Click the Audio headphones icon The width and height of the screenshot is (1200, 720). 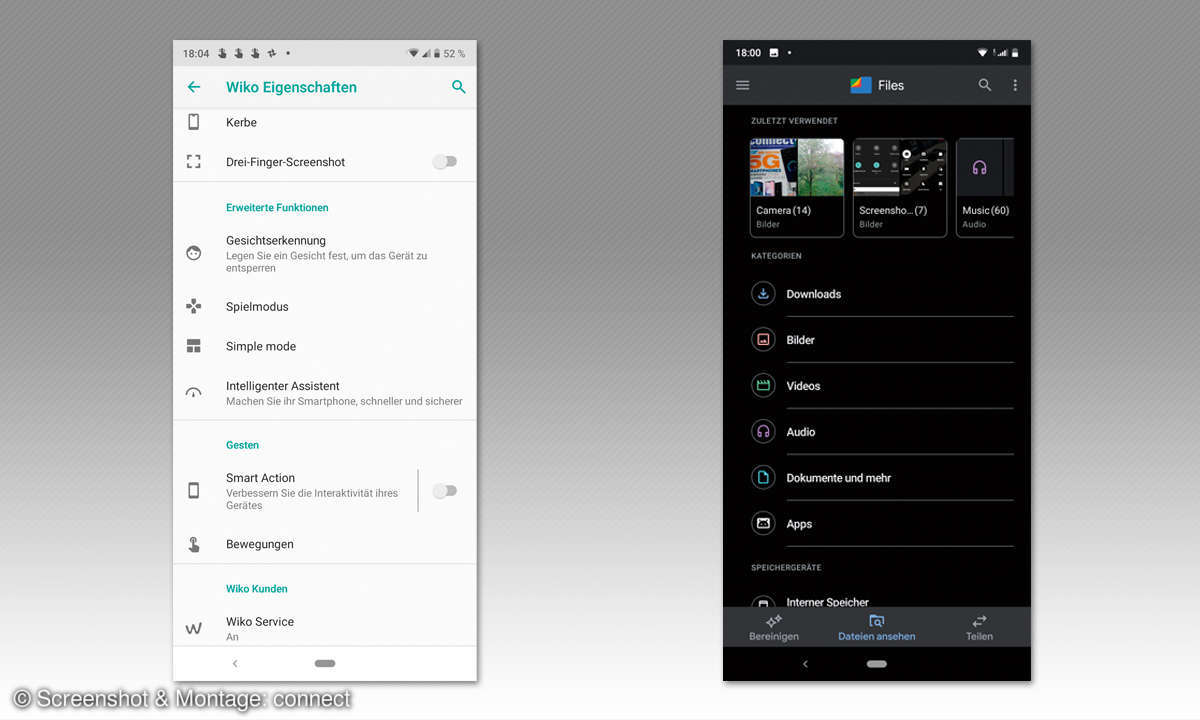[763, 432]
